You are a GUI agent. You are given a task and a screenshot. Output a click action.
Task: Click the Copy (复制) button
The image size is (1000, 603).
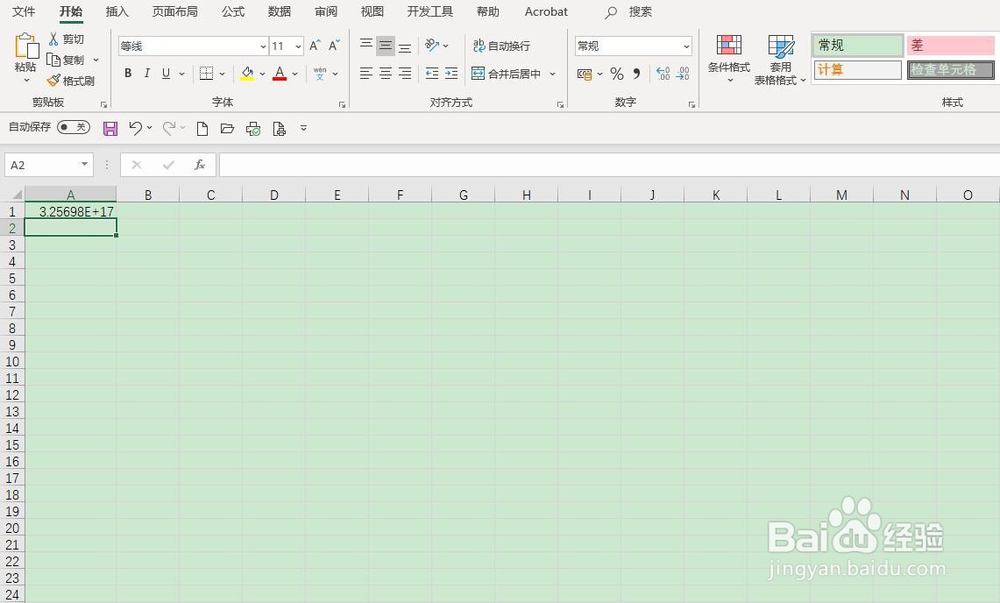coord(66,60)
